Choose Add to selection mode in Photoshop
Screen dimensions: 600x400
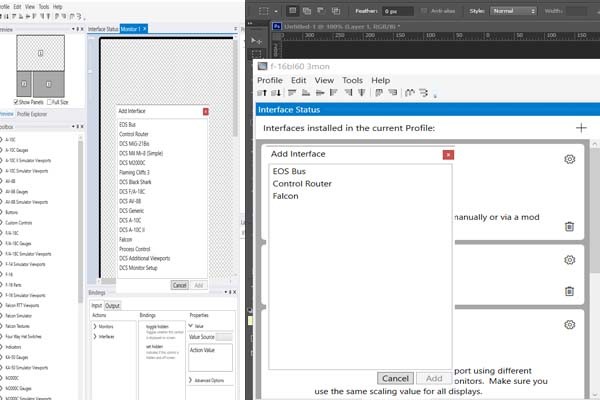pos(307,11)
